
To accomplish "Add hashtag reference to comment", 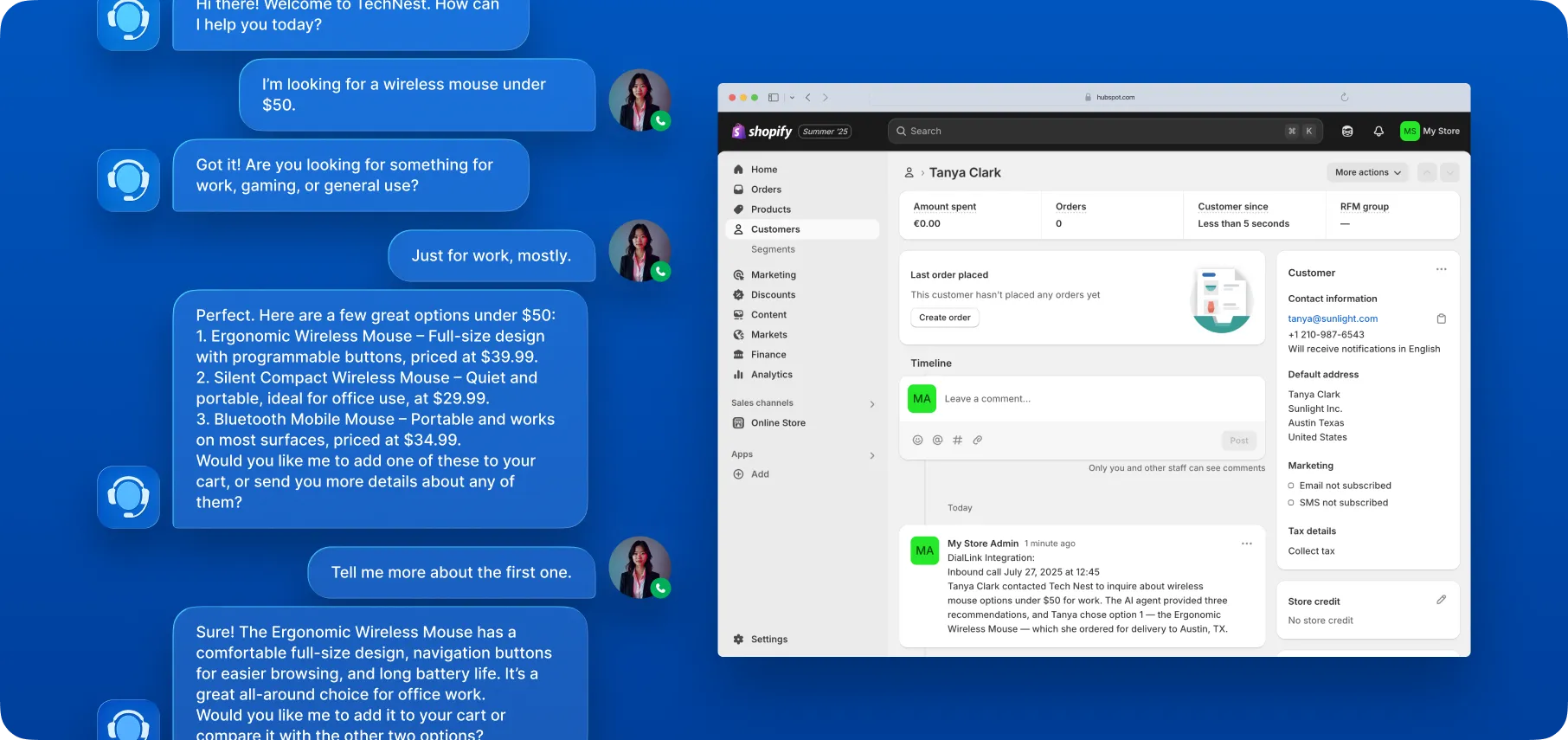I will click(x=957, y=441).
